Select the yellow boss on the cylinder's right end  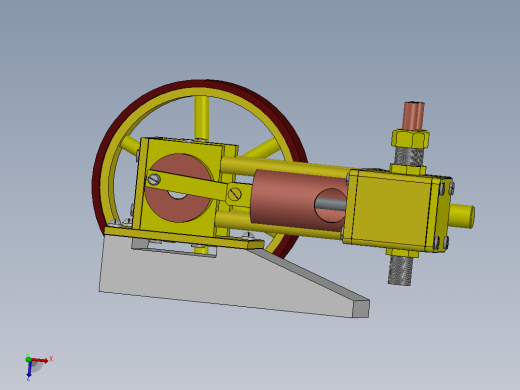pyautogui.click(x=463, y=216)
